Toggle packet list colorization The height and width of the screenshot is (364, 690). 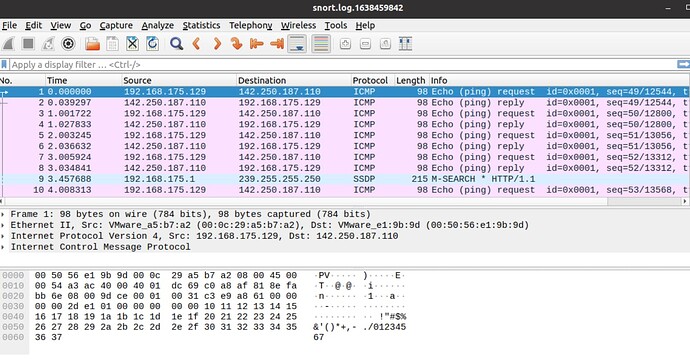321,44
